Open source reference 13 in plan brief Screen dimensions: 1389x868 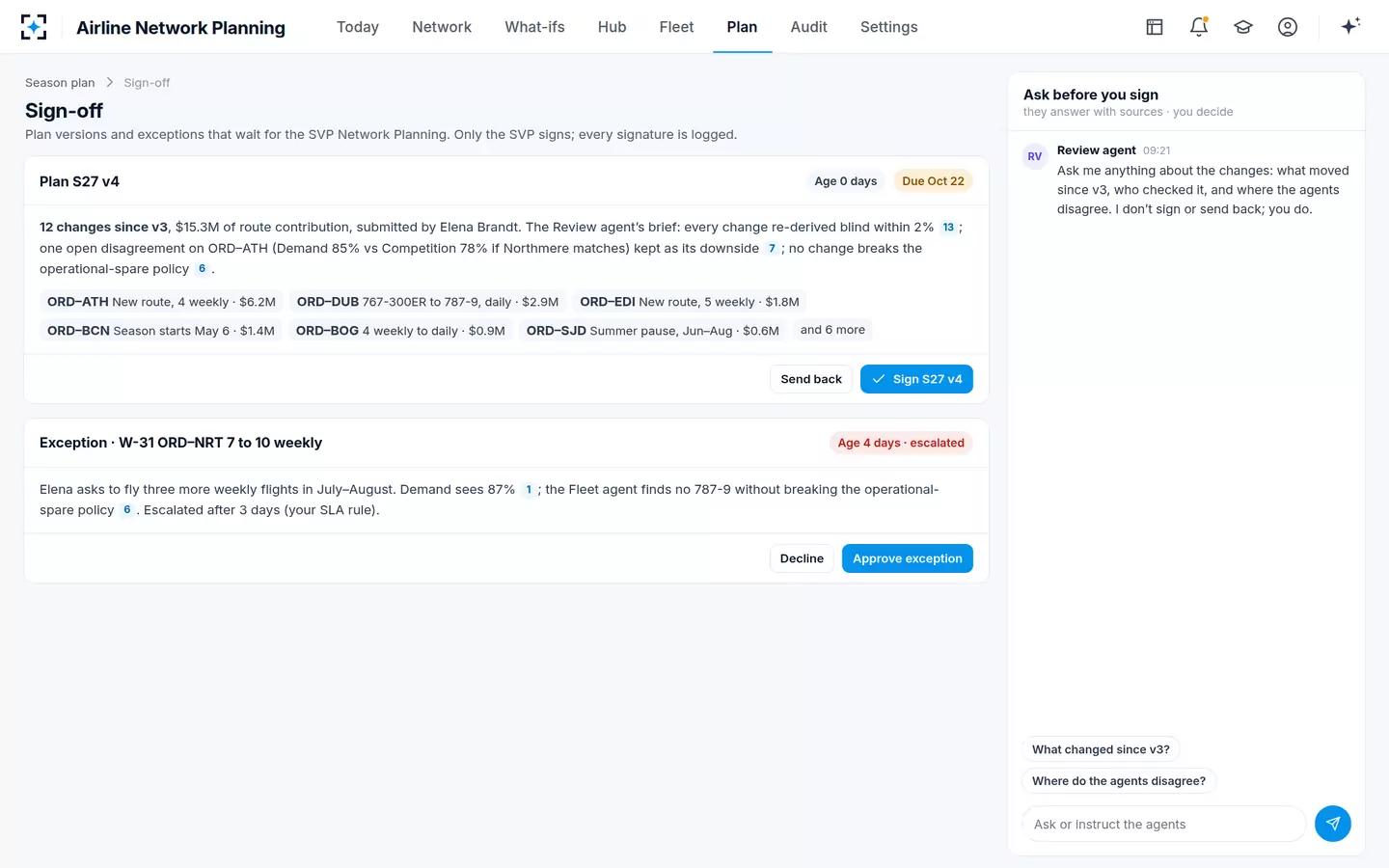coord(948,228)
